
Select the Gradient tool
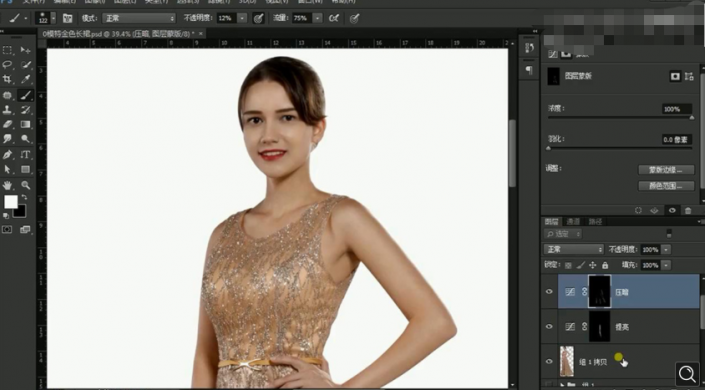(26, 124)
